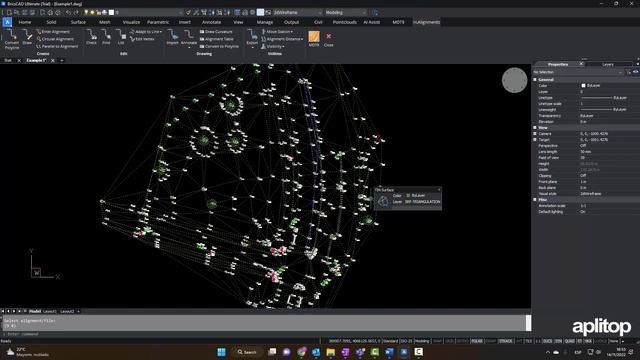
Task: Click Edit Vertex in the Edit group
Action: click(x=142, y=39)
